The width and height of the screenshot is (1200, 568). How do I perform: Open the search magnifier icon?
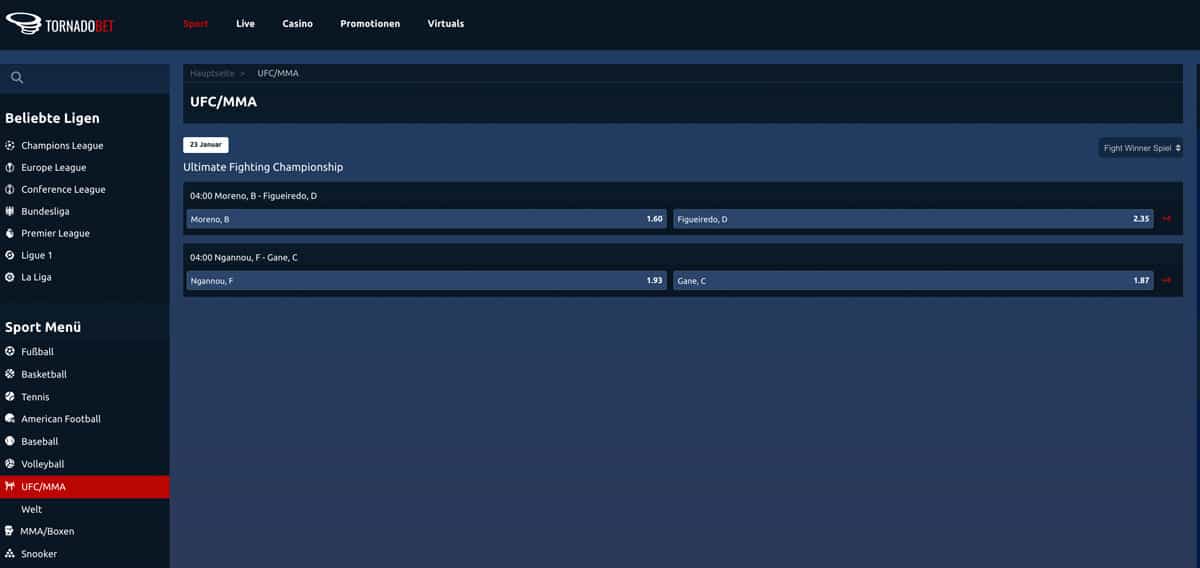(16, 77)
